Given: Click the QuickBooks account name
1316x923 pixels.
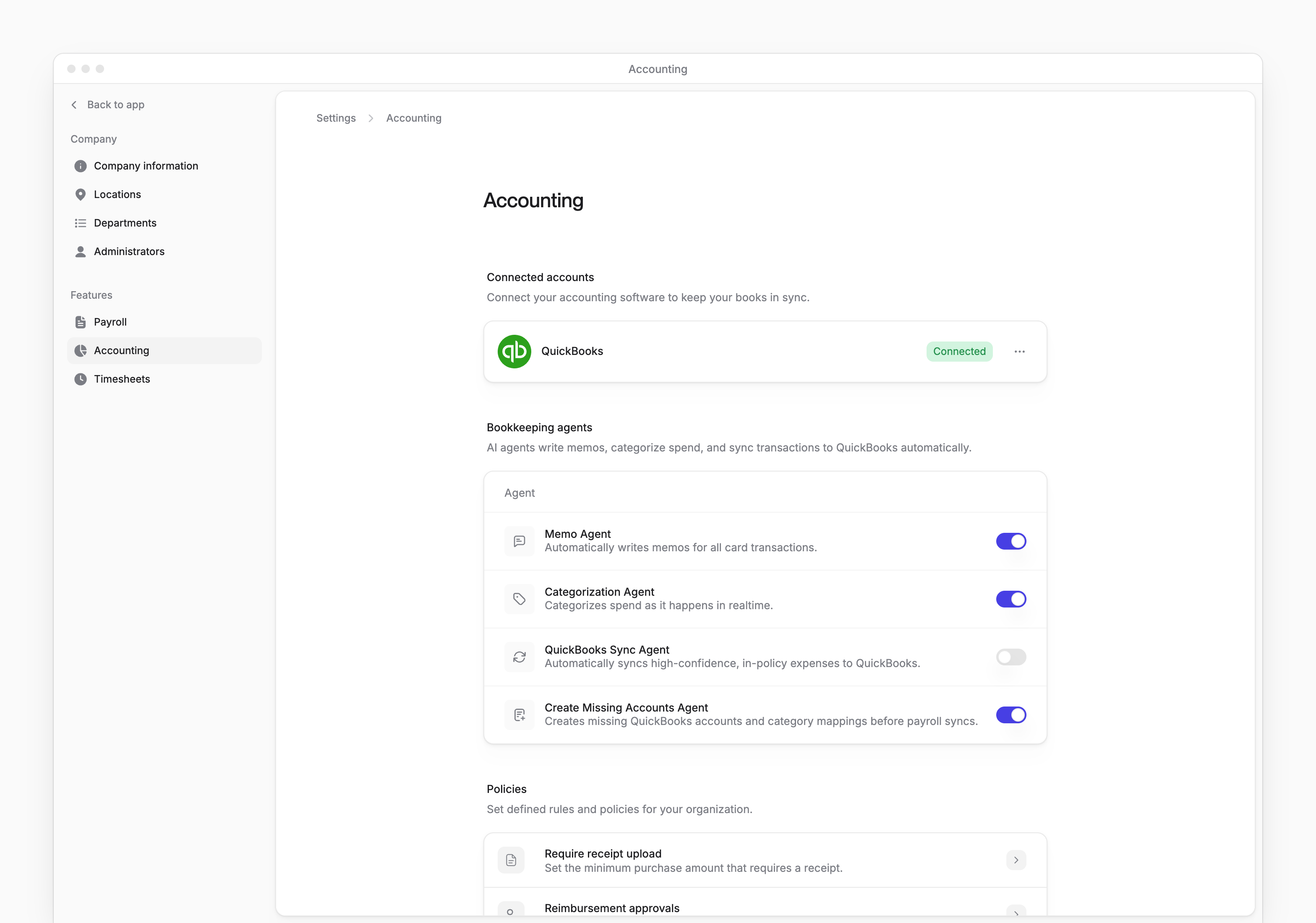Looking at the screenshot, I should pyautogui.click(x=572, y=351).
